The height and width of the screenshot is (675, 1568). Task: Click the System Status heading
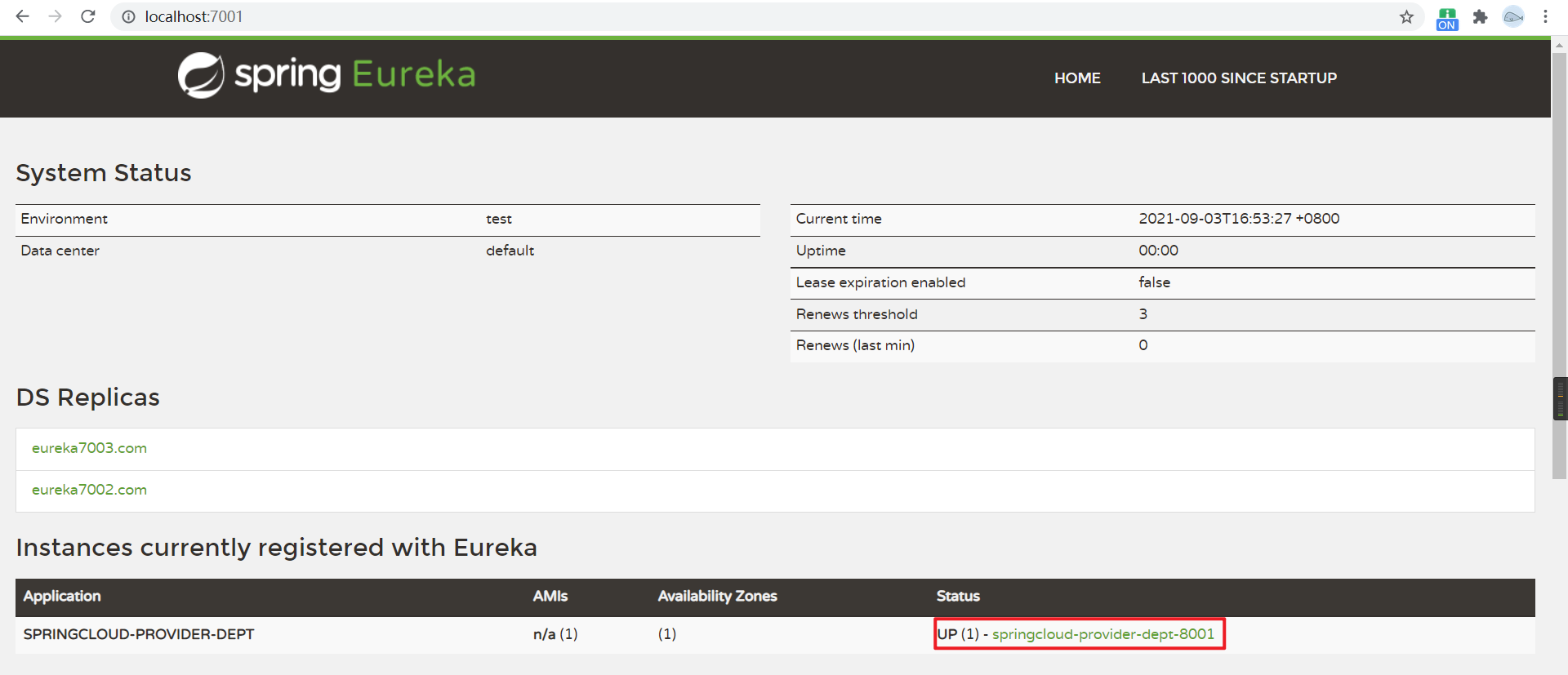pyautogui.click(x=104, y=173)
